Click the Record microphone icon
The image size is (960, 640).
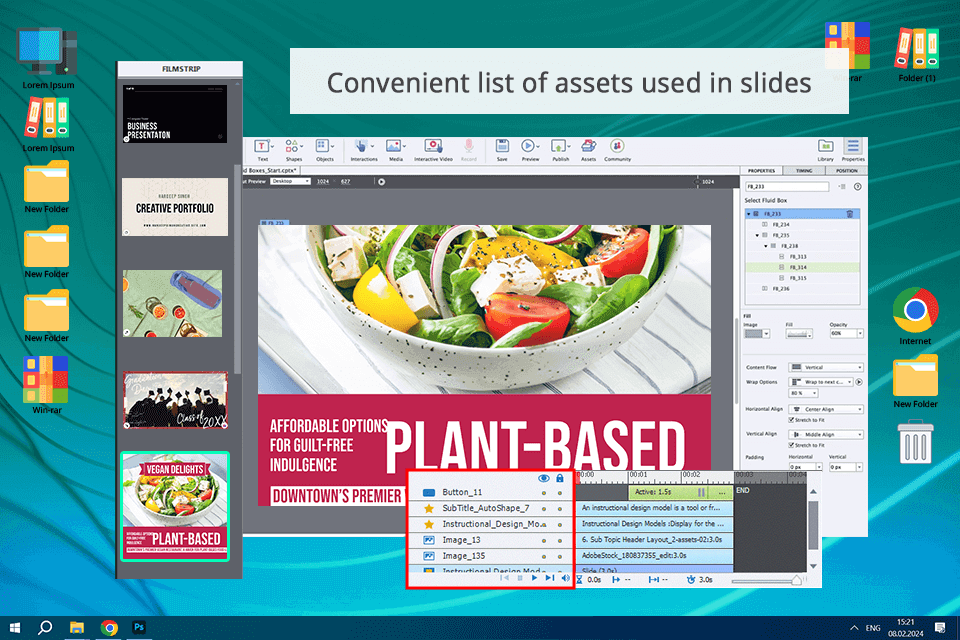coord(468,146)
